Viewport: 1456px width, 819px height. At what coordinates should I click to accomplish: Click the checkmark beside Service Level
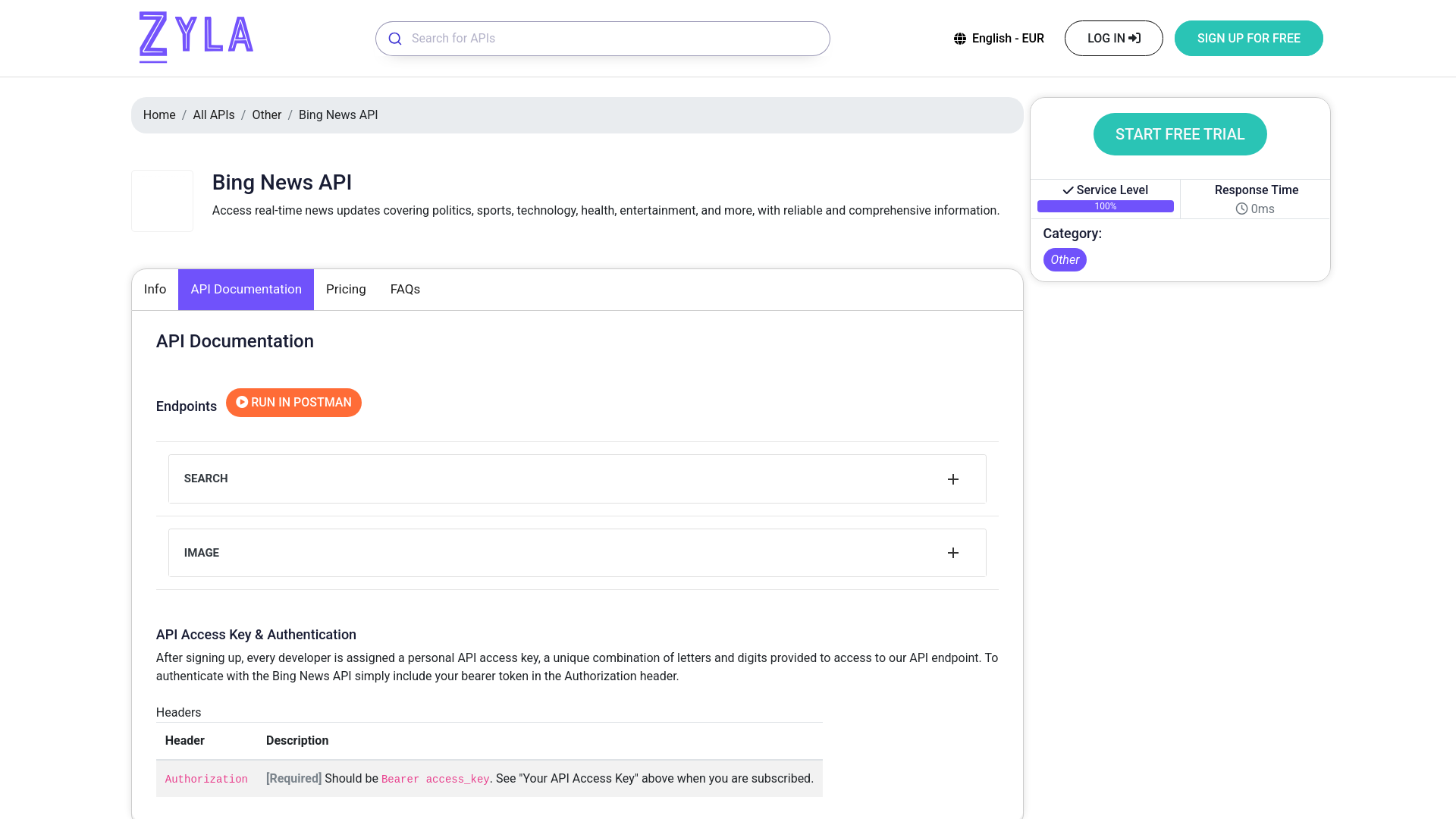[1068, 190]
